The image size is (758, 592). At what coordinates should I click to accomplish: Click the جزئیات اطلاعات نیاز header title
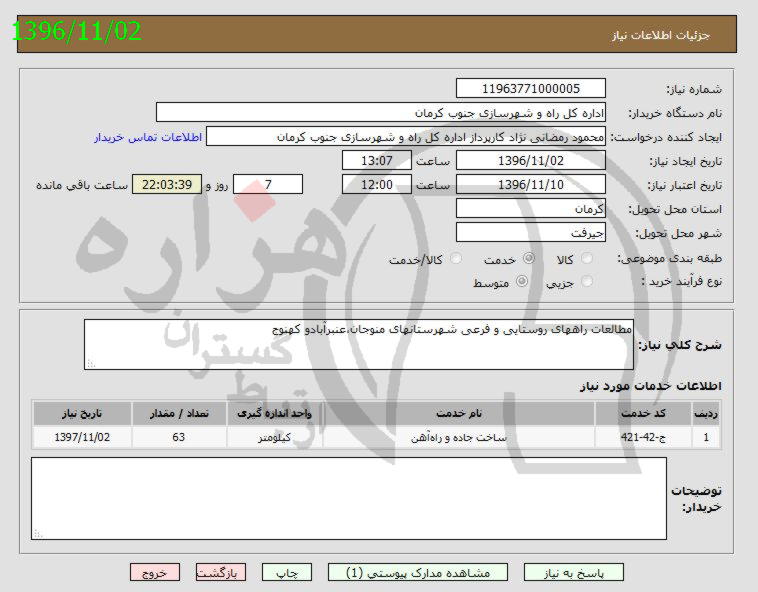661,35
